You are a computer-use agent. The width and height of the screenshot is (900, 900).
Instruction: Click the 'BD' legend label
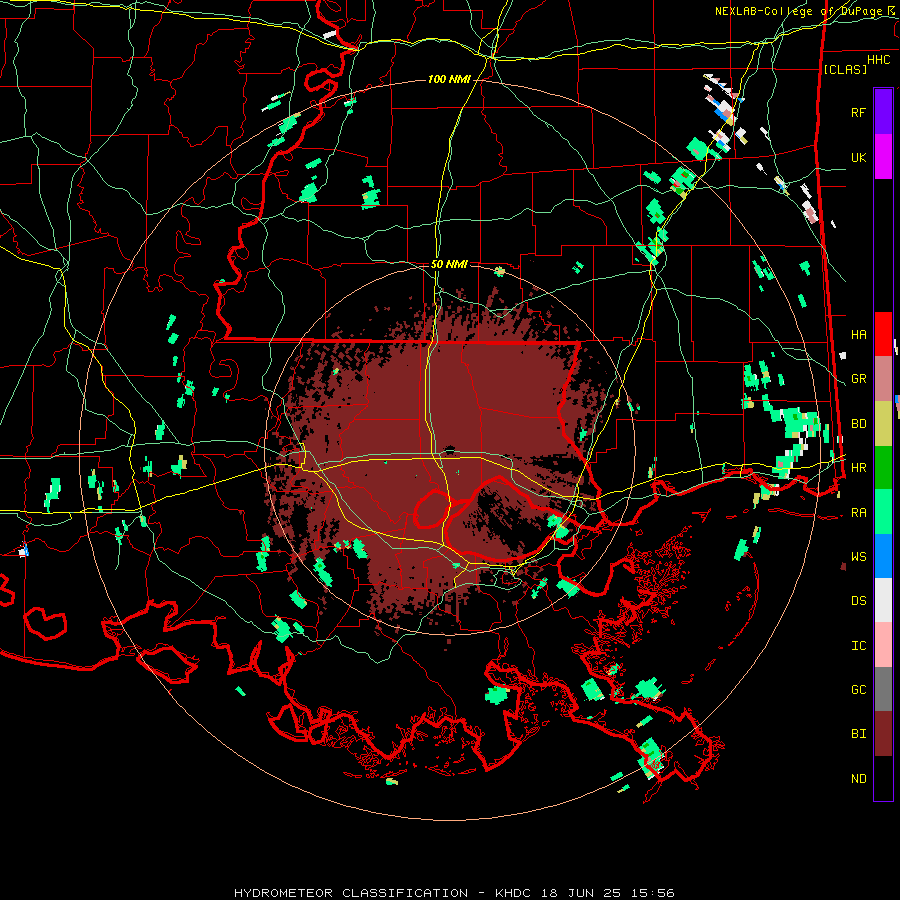point(858,424)
